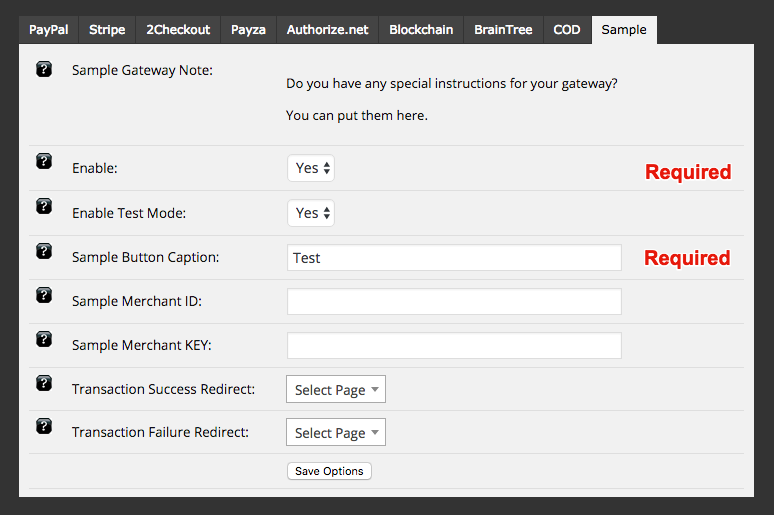Click the 'Sample Gateway Note:' label
Image resolution: width=774 pixels, height=515 pixels.
(142, 71)
